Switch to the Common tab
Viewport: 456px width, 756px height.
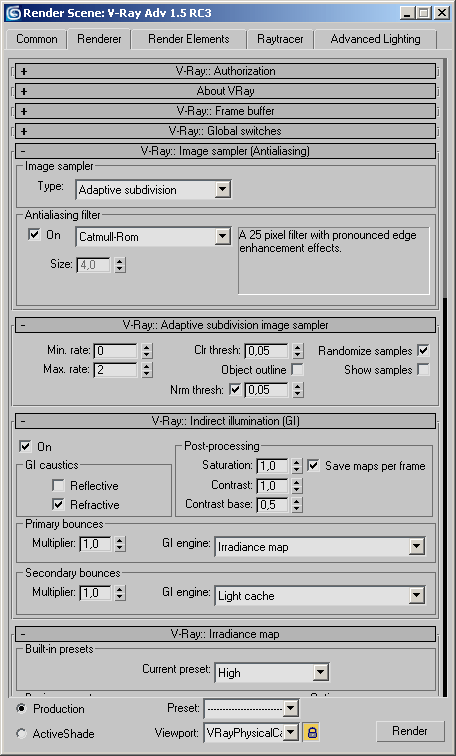(x=37, y=39)
